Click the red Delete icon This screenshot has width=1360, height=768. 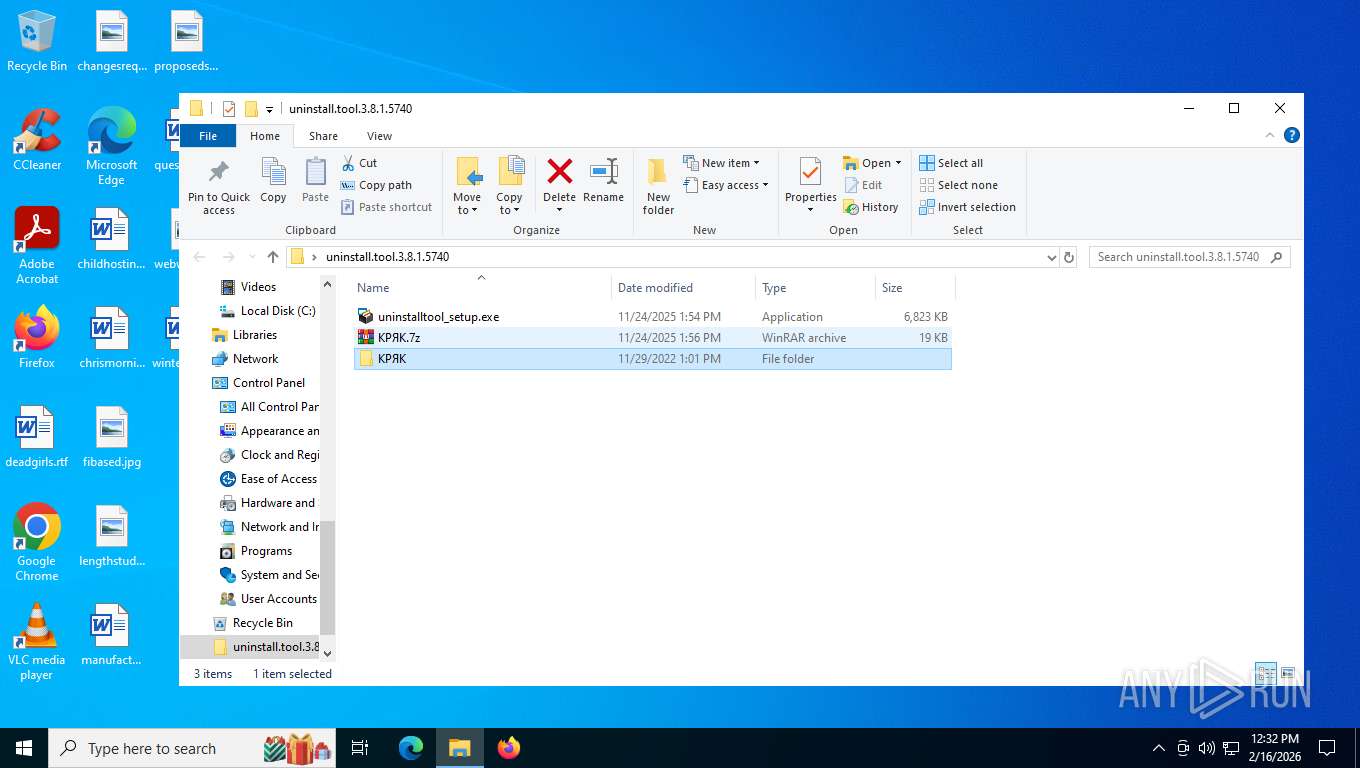coord(559,171)
